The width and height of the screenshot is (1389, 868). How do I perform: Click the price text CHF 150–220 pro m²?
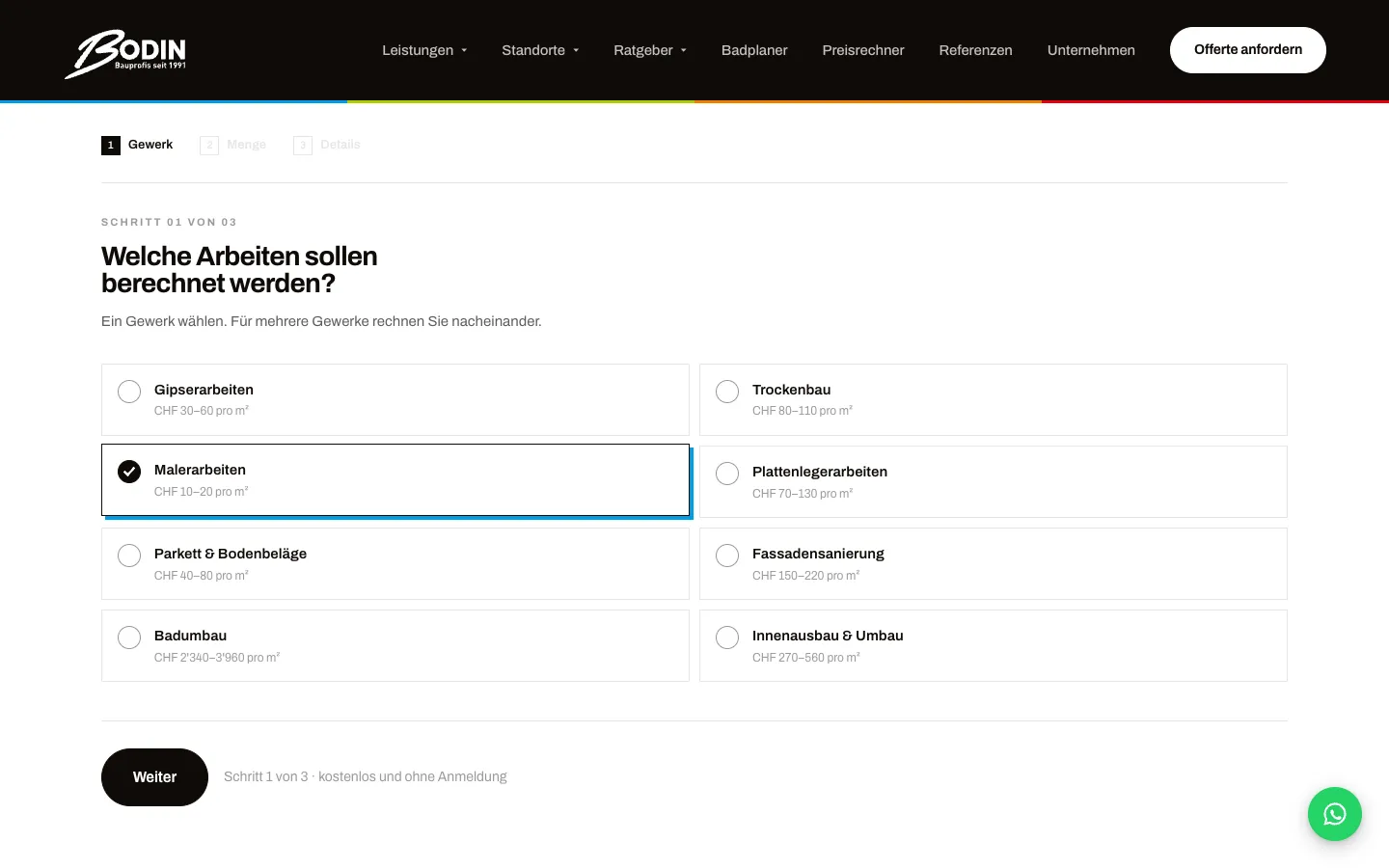pyautogui.click(x=805, y=576)
